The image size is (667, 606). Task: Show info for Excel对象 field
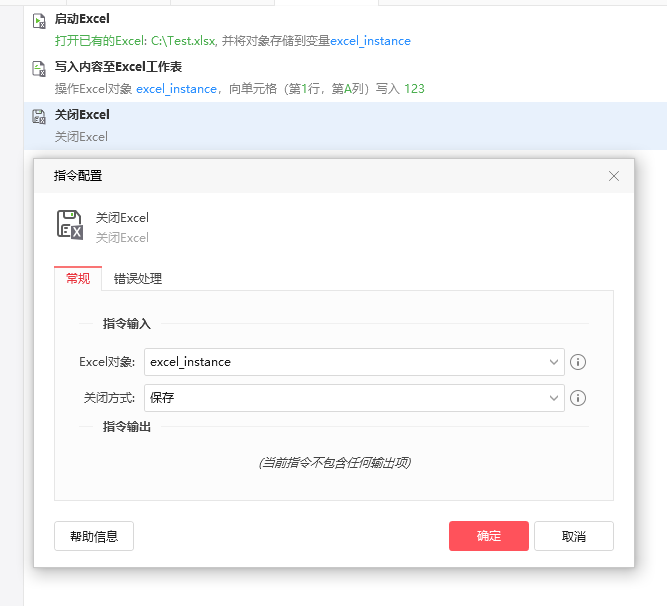(x=578, y=362)
